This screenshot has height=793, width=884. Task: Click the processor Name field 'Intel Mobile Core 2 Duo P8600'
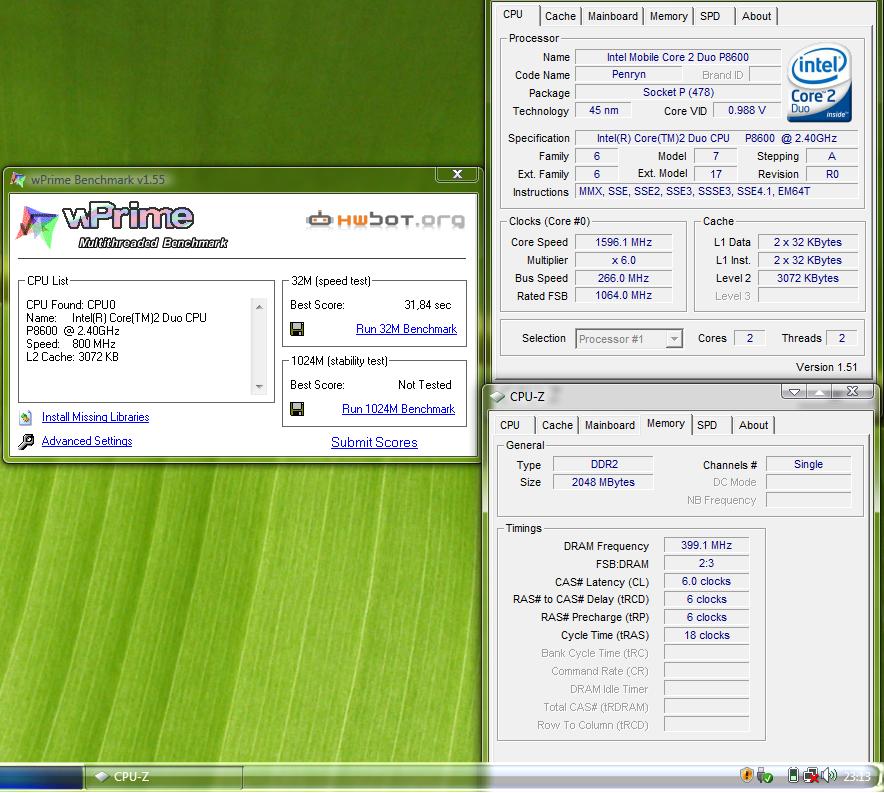[678, 57]
